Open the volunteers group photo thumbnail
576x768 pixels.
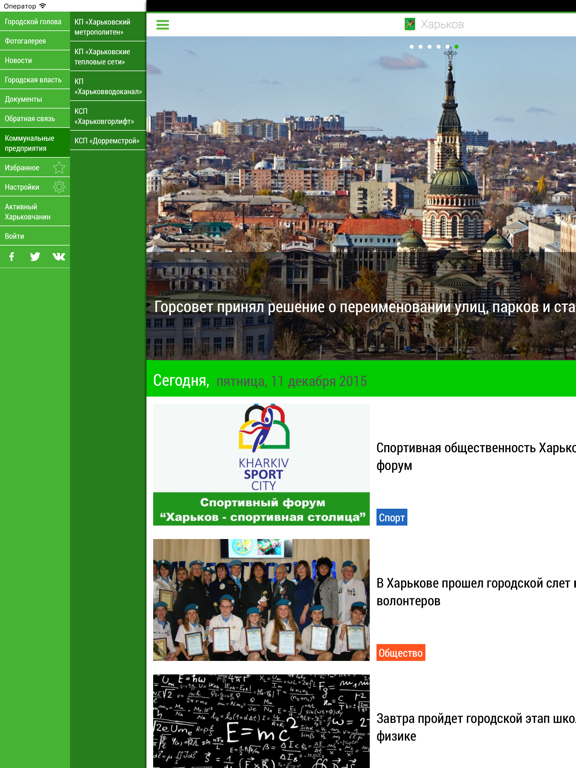tap(261, 600)
